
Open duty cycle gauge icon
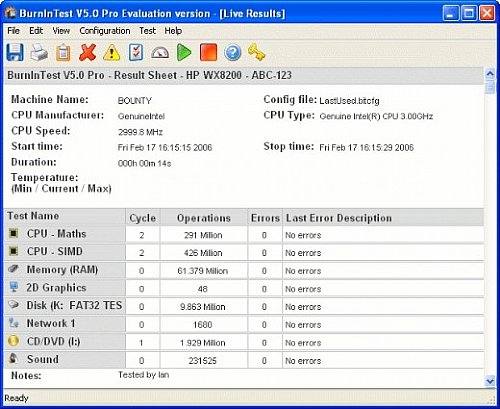click(x=160, y=53)
